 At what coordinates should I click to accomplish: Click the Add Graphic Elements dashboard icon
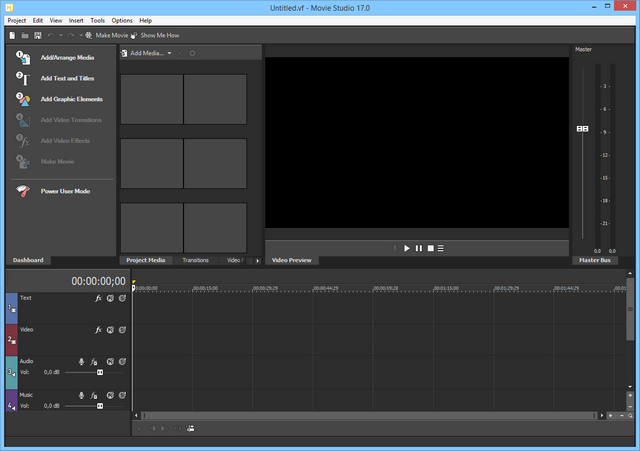23,99
